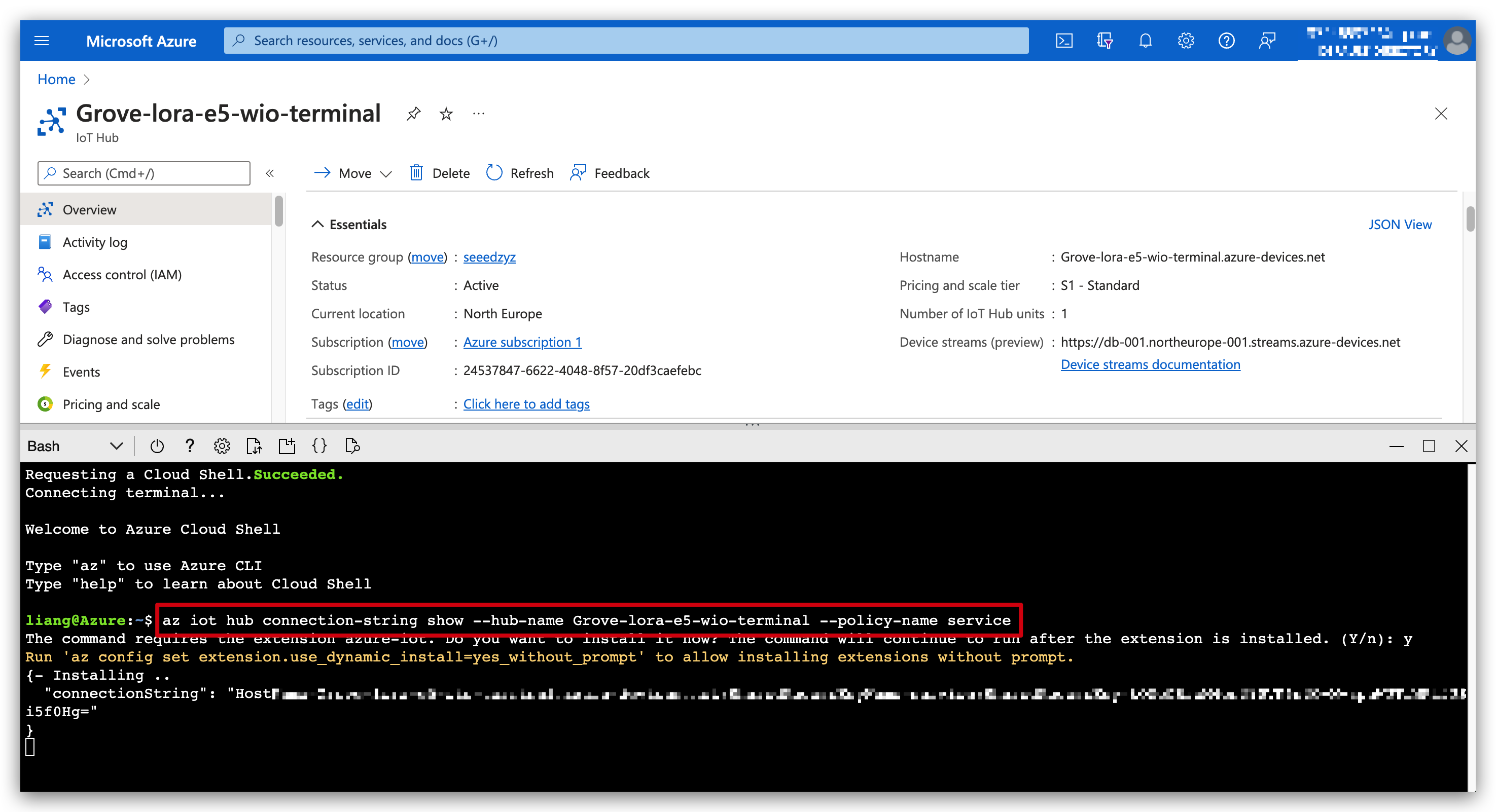Open the Help question mark
The width and height of the screenshot is (1496, 812).
[x=1227, y=41]
